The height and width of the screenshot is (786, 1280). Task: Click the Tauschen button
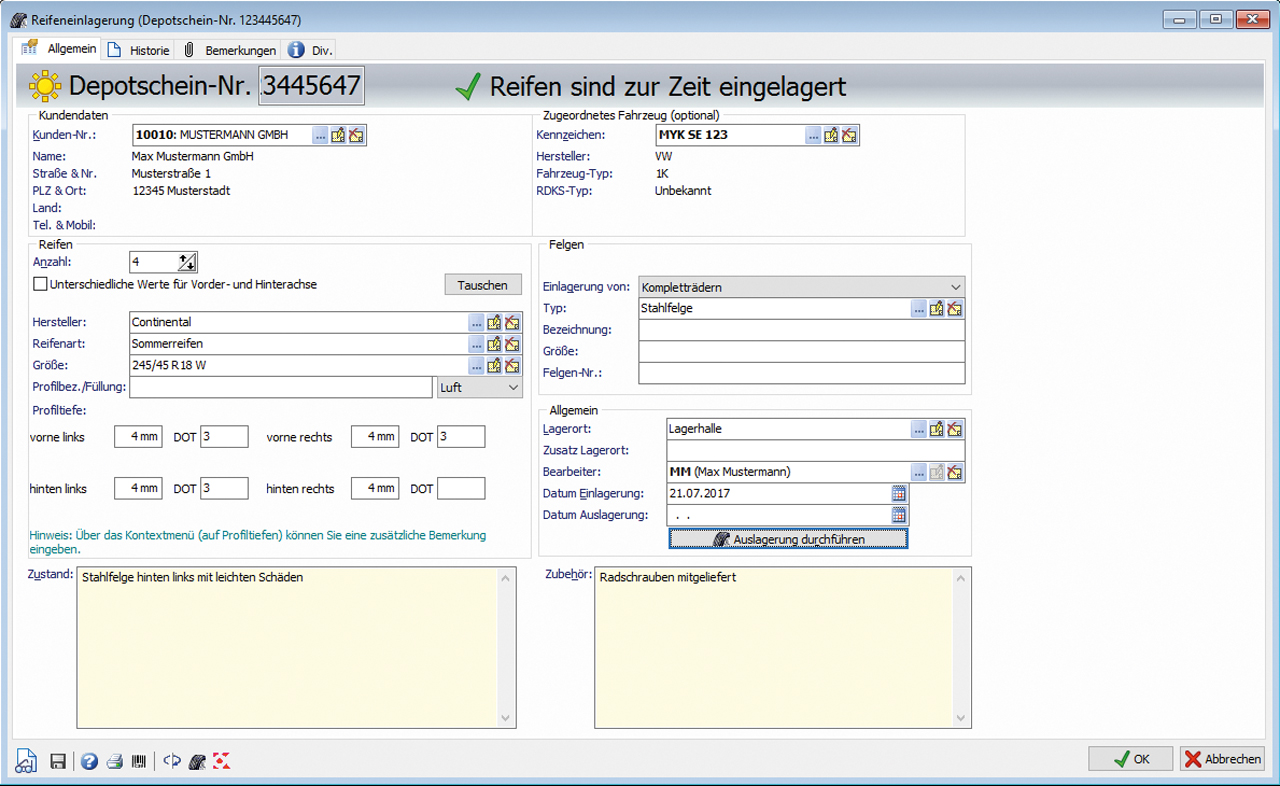[483, 285]
